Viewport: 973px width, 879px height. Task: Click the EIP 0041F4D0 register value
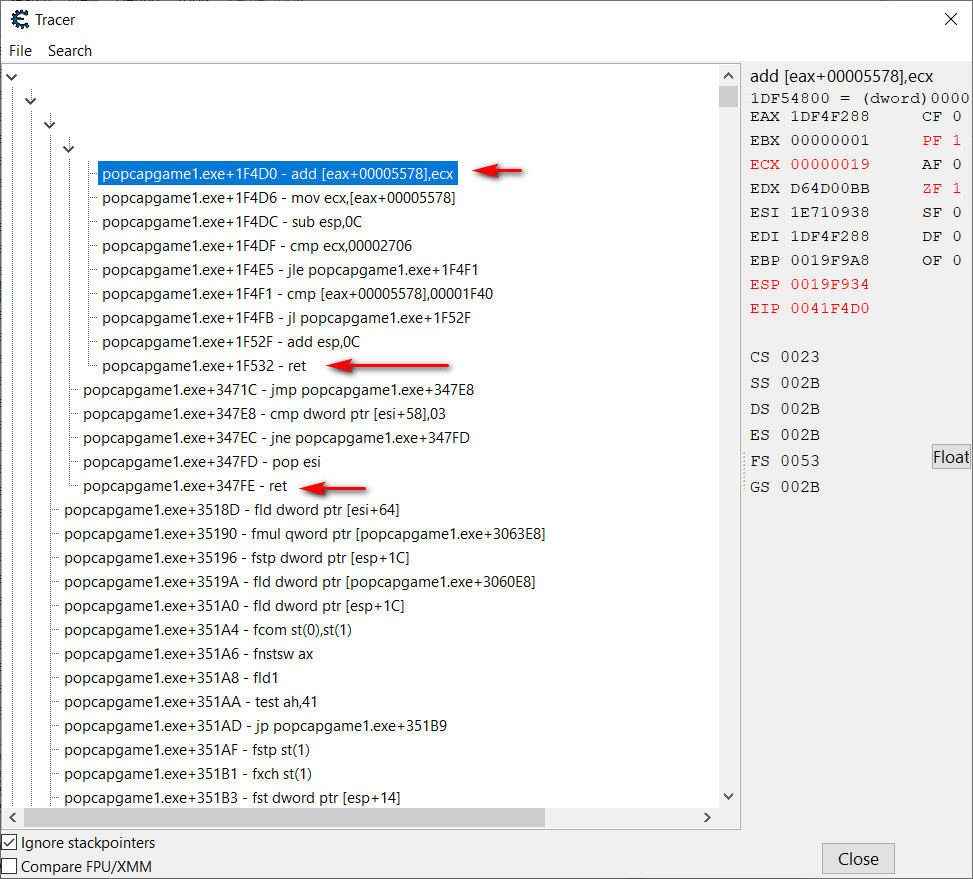[x=810, y=308]
